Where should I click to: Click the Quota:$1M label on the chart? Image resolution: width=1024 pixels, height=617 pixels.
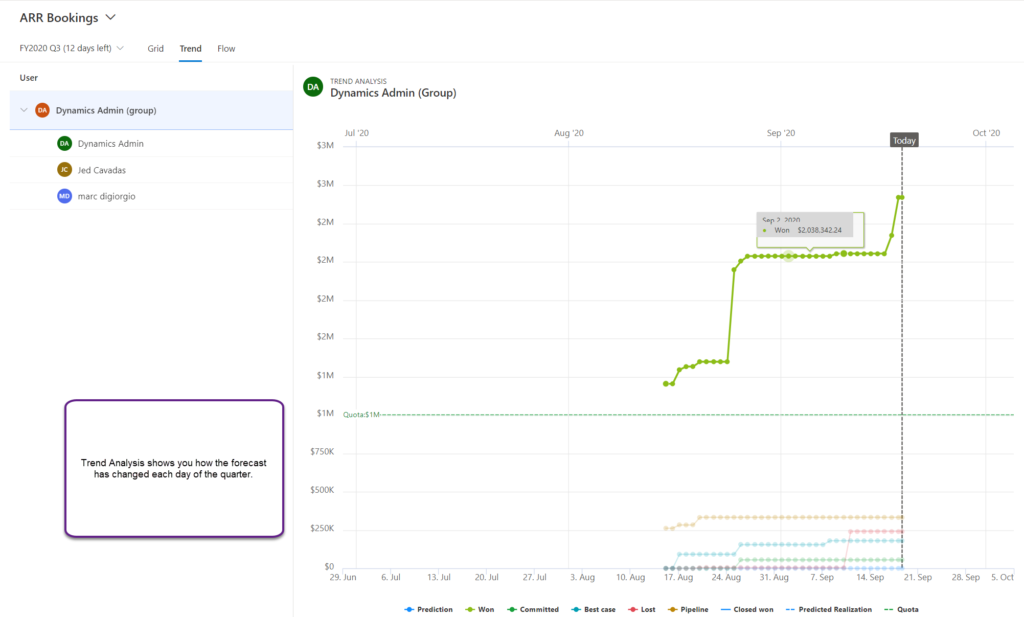click(x=361, y=415)
